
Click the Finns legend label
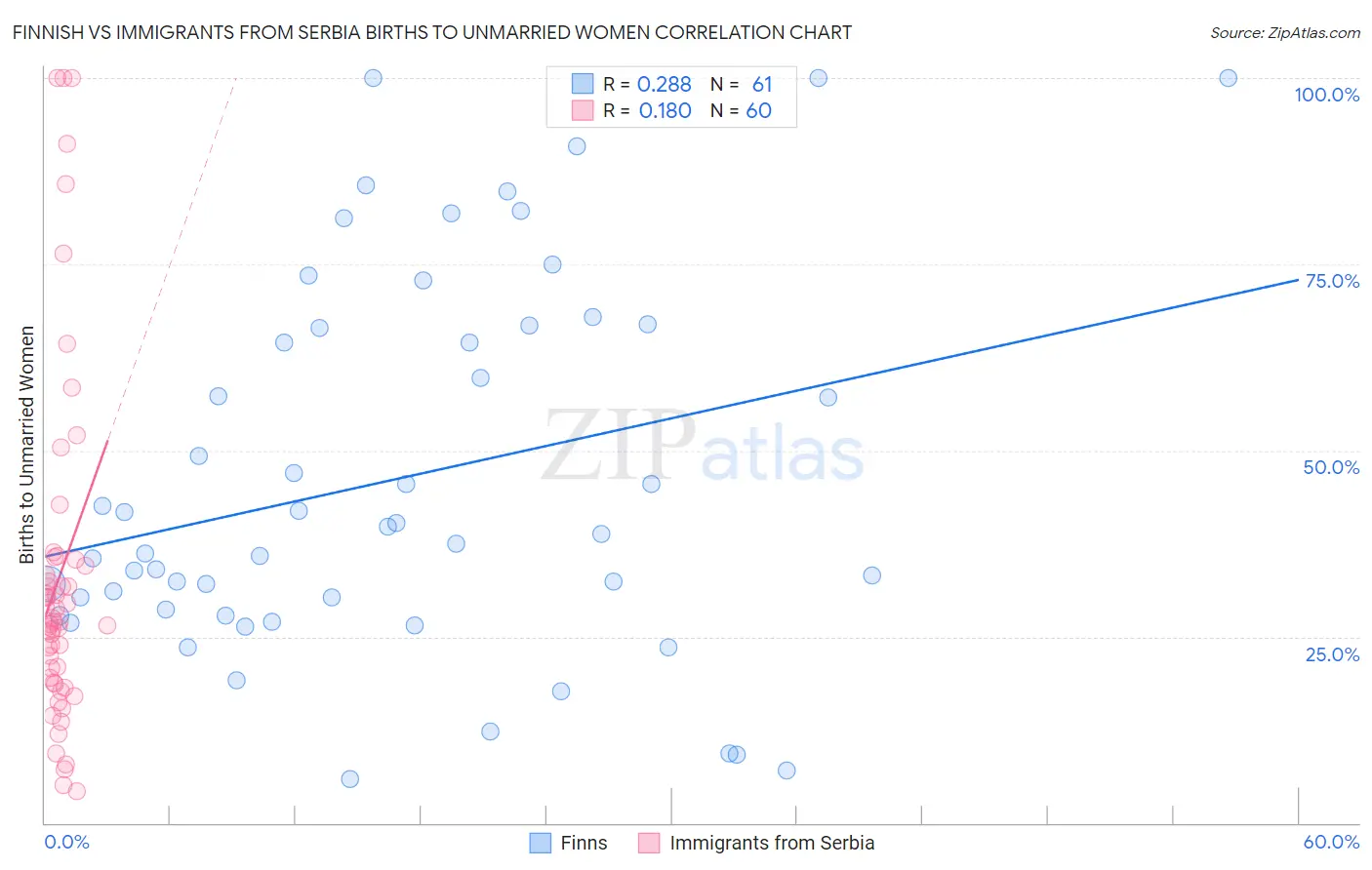[x=584, y=843]
